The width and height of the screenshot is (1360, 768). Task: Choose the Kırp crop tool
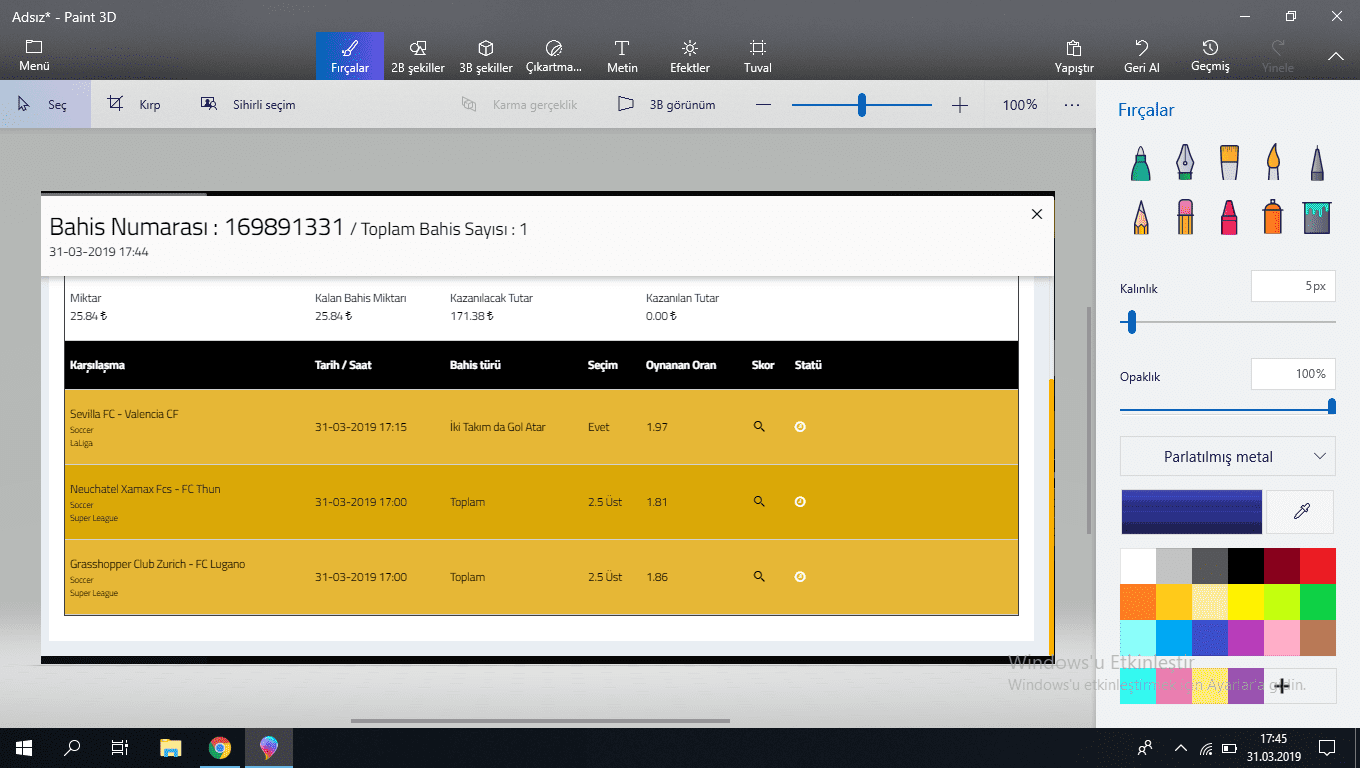136,104
